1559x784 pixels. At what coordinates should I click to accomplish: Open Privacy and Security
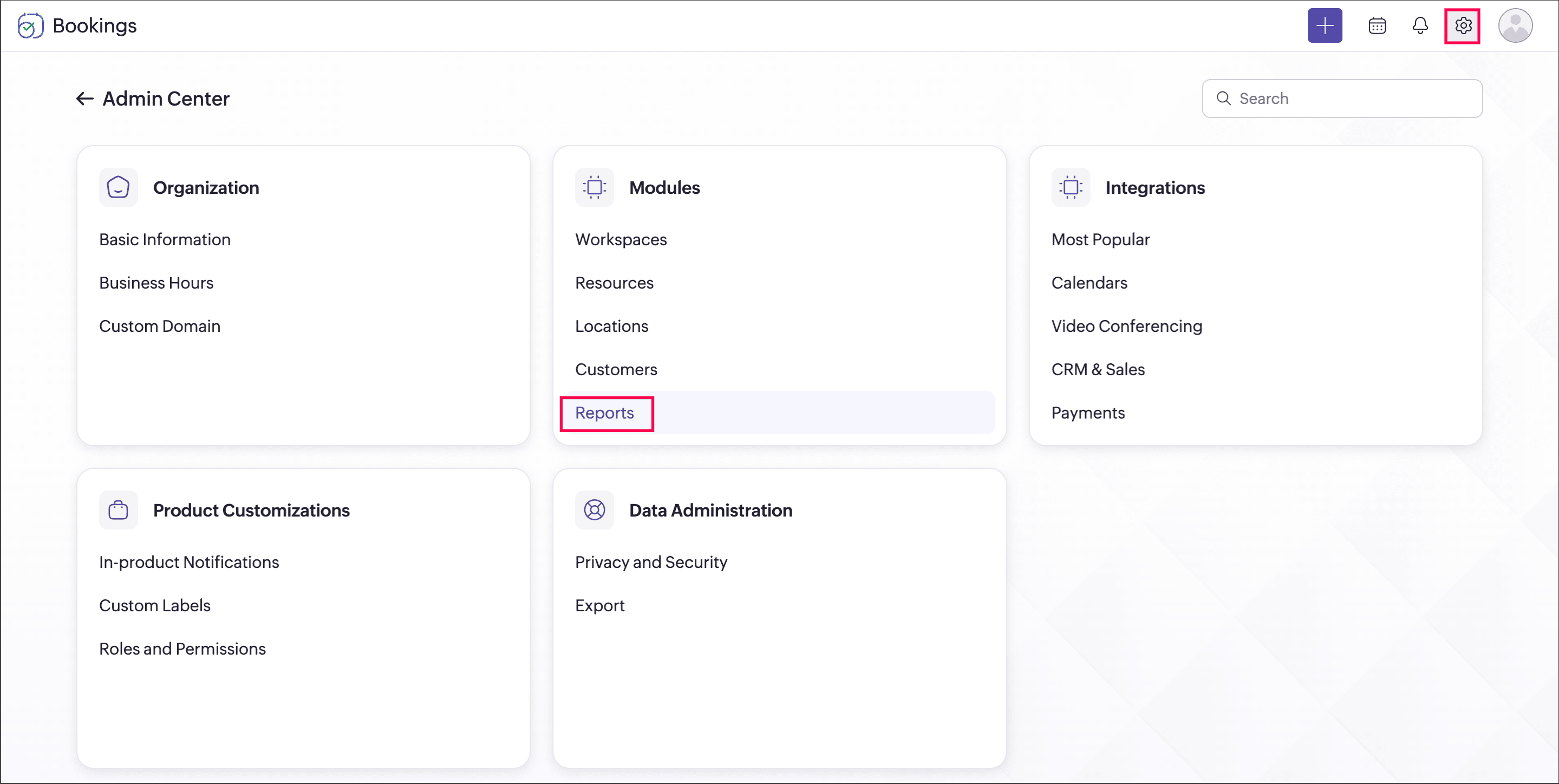coord(651,562)
